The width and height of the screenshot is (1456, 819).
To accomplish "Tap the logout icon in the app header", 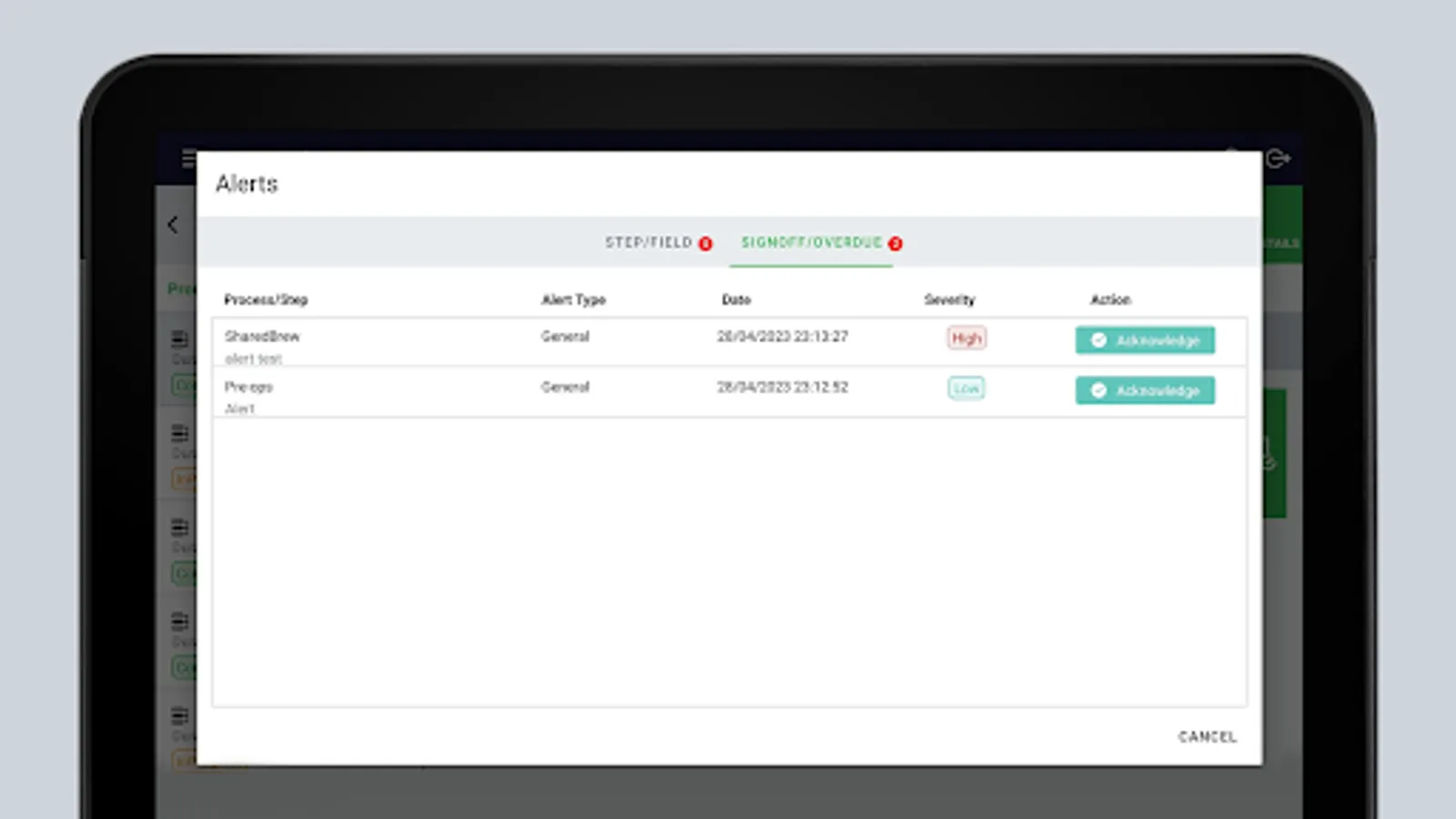I will pos(1278,159).
